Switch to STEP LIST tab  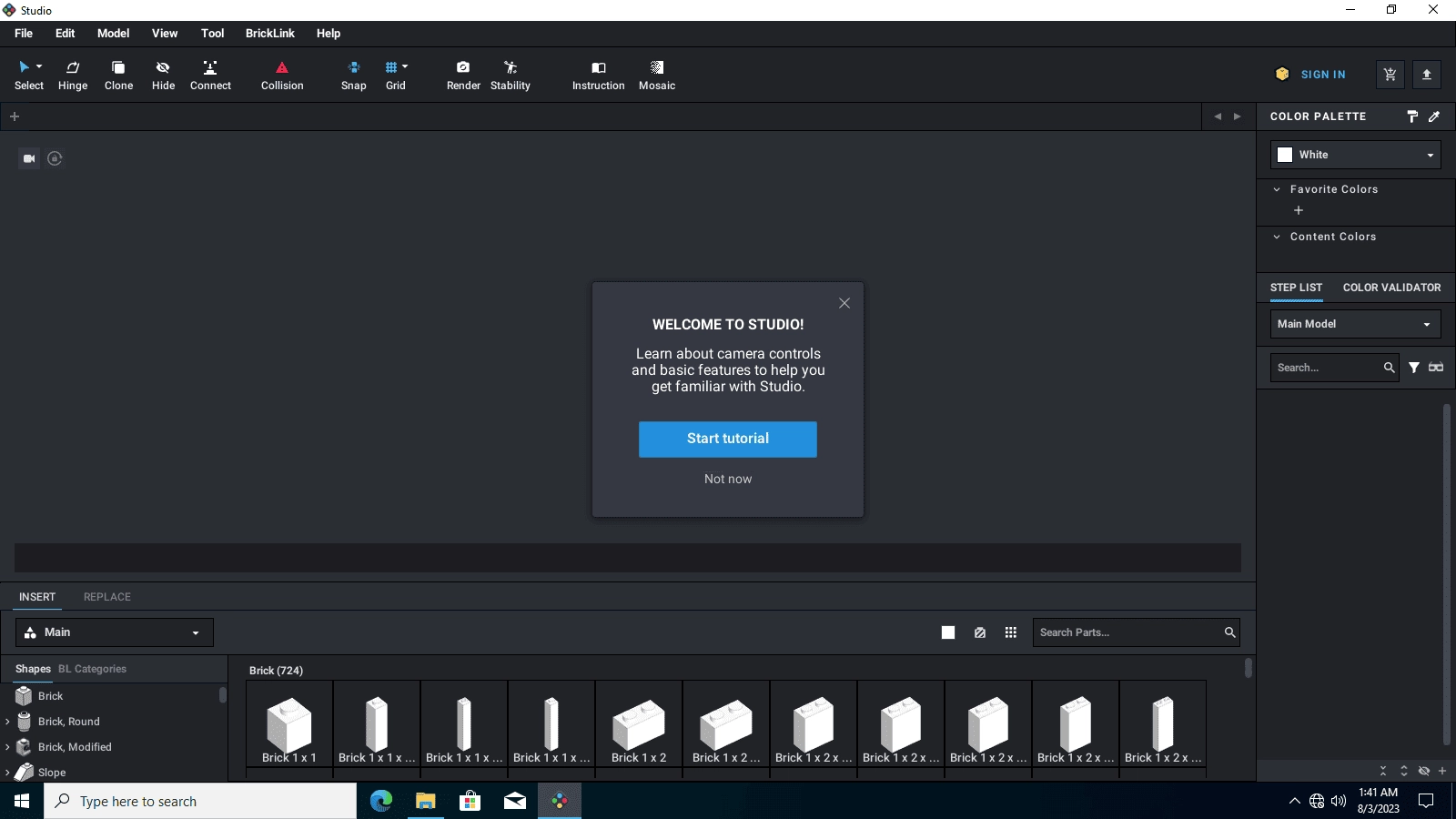(1296, 288)
